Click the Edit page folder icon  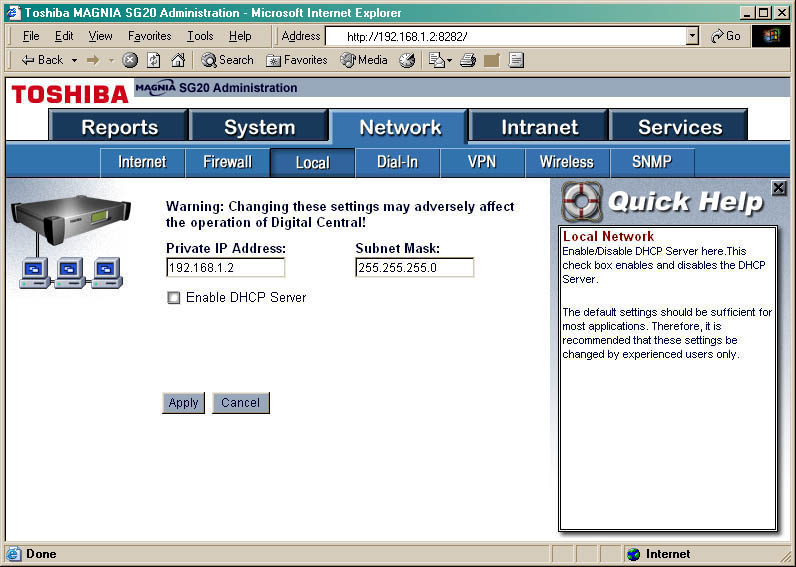pos(491,60)
